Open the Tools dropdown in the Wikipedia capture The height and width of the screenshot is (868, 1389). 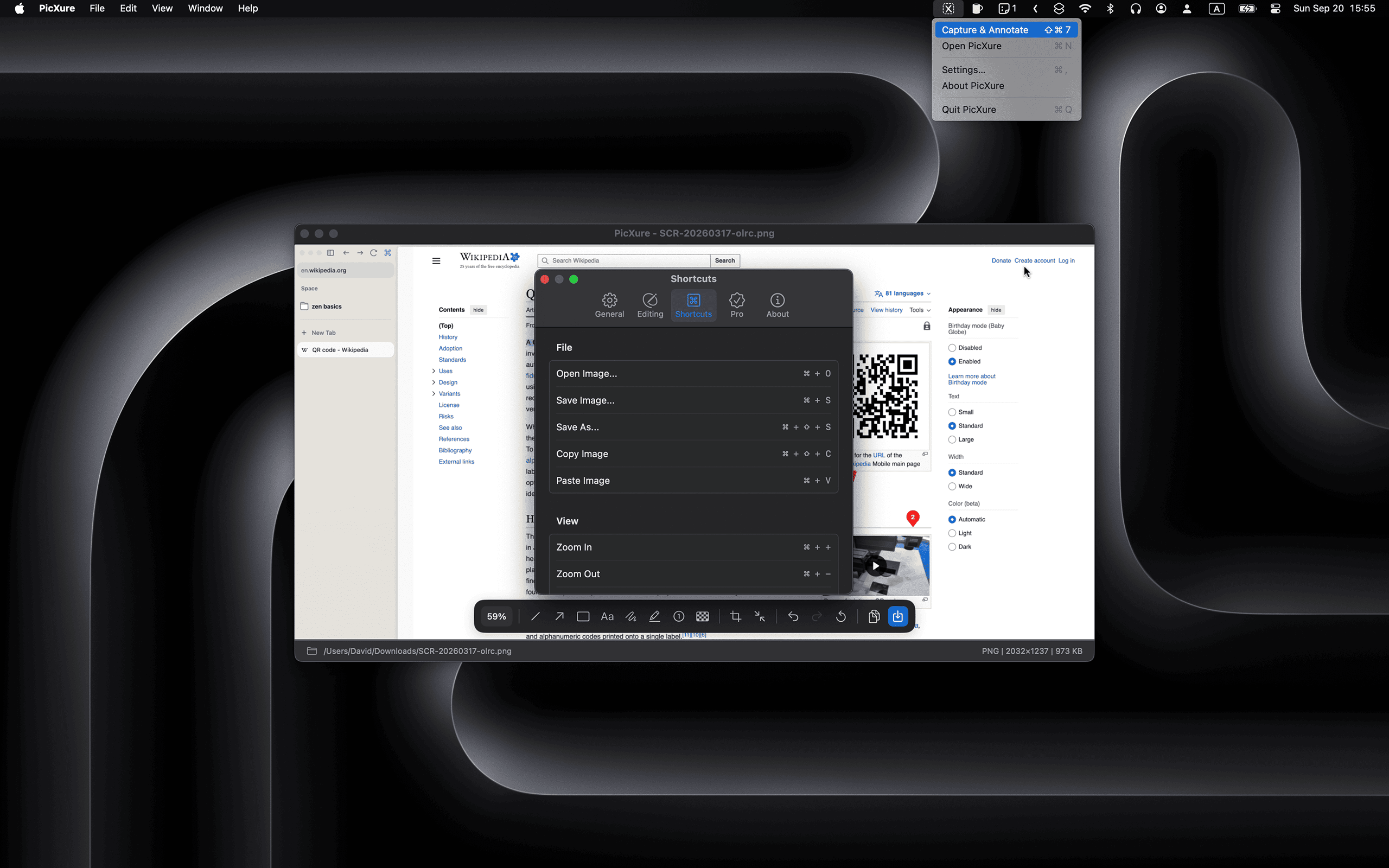click(x=920, y=310)
